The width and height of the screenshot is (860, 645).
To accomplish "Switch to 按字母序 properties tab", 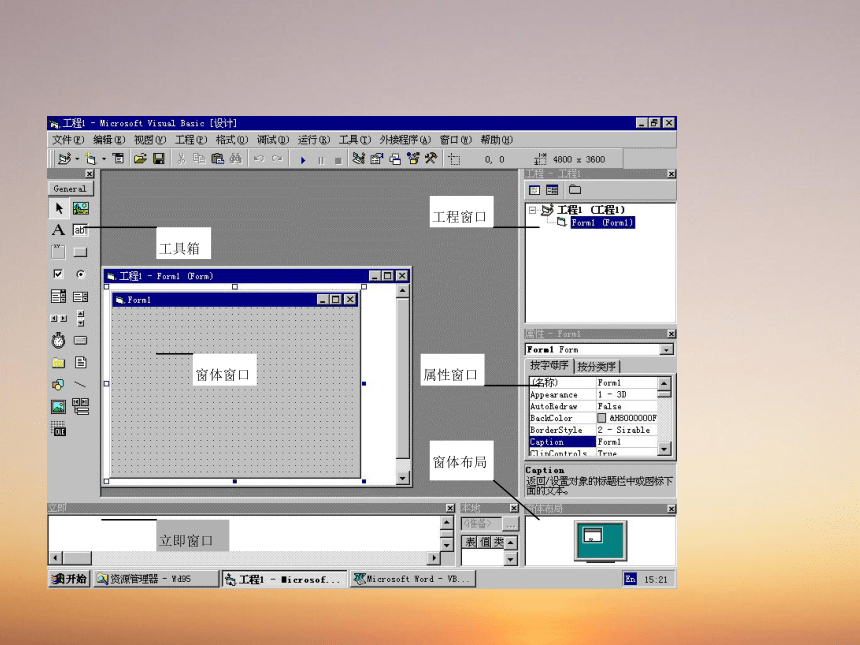I will point(550,366).
